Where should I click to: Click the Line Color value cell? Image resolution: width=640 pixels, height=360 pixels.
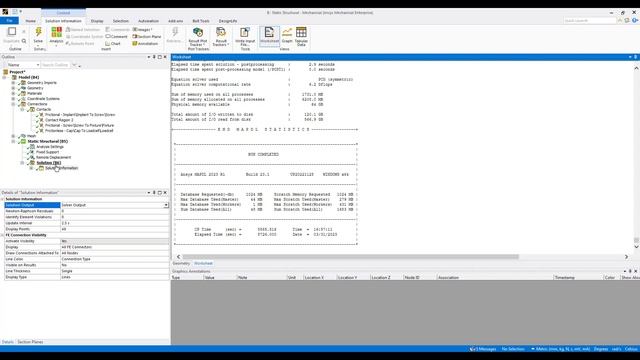[x=115, y=259]
